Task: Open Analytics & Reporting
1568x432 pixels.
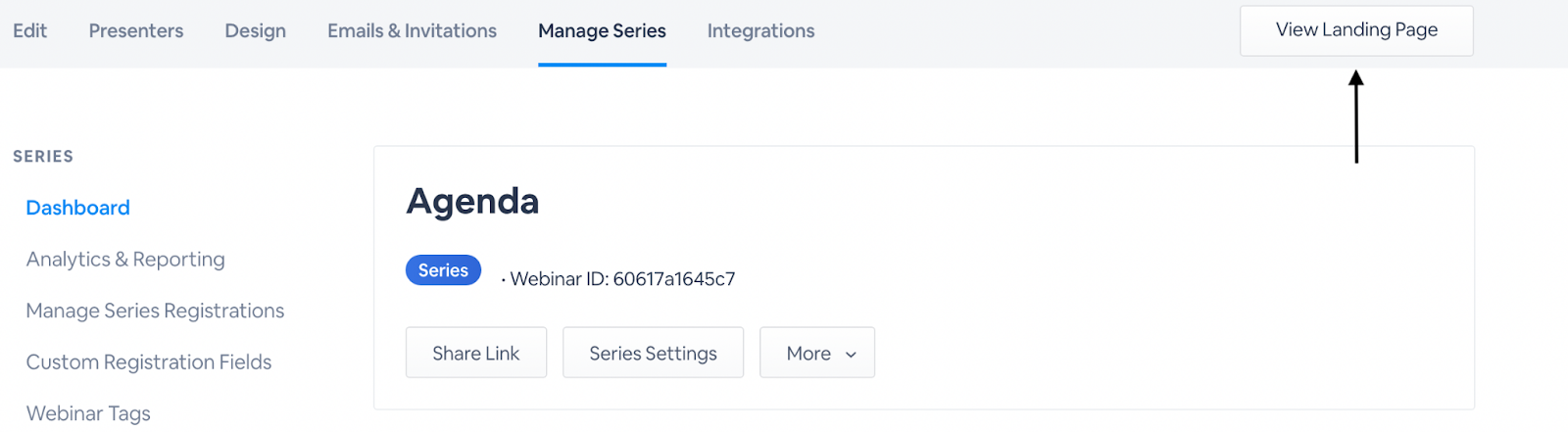Action: 125,259
